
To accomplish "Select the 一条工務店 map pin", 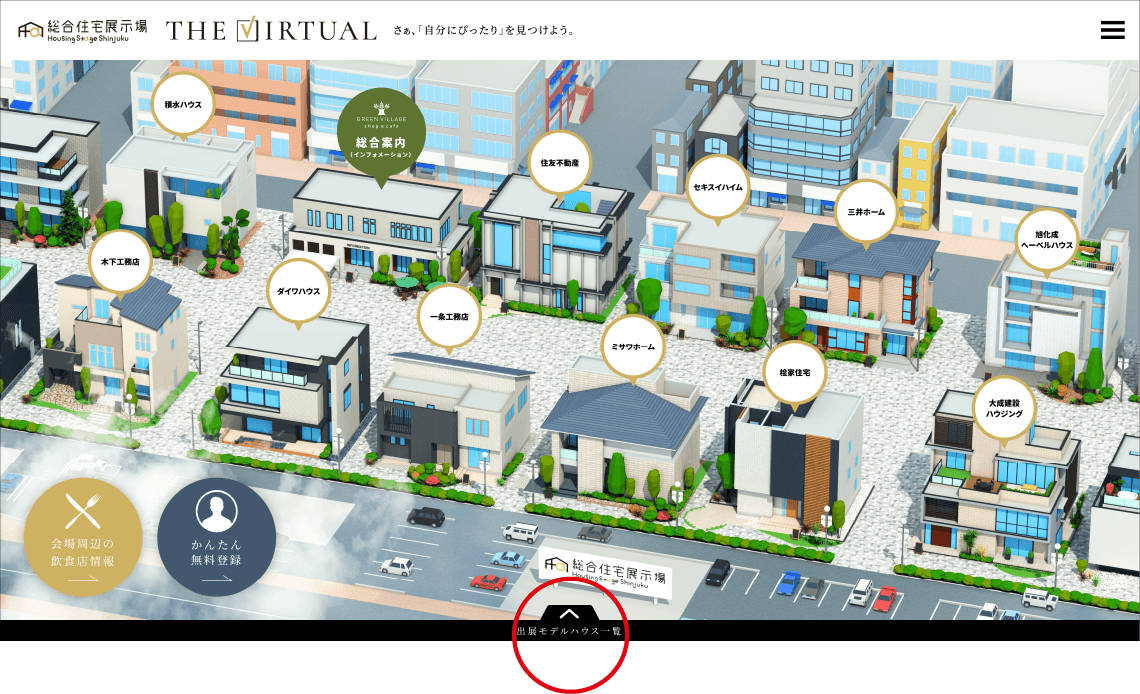I will point(449,318).
